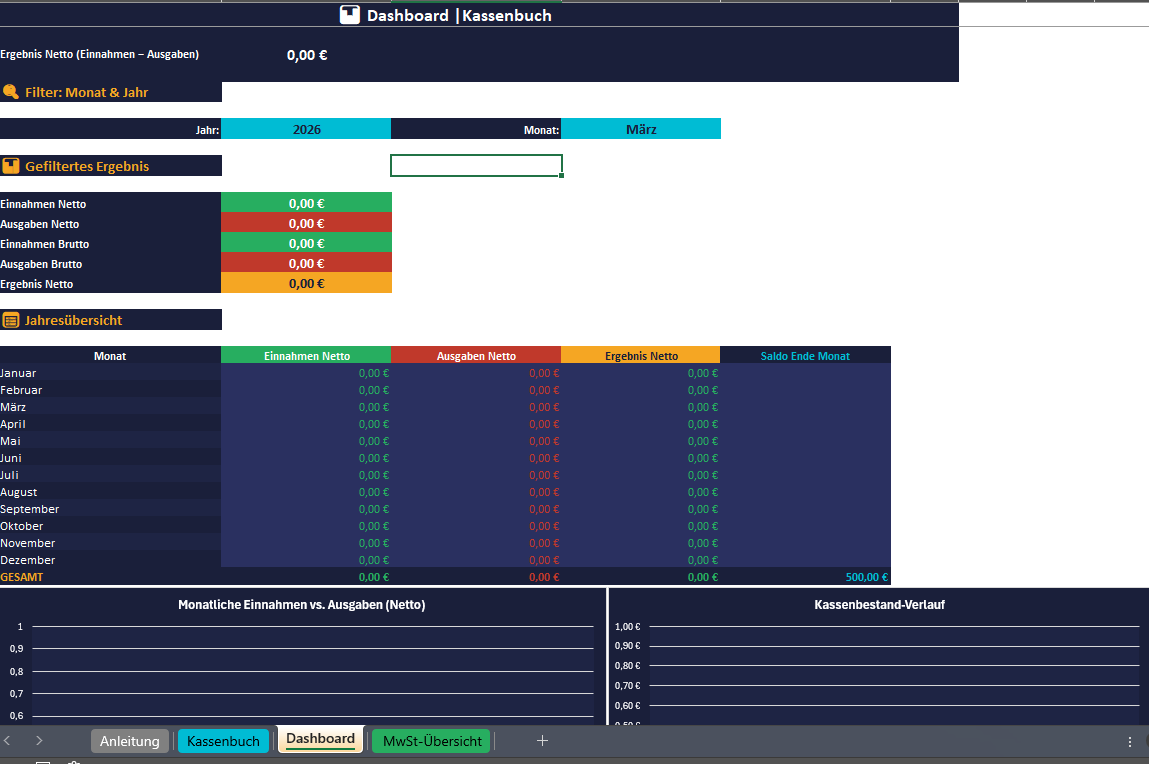Select the GESAMT saldo cell showing 500,00 €
This screenshot has width=1149, height=764.
click(x=805, y=576)
